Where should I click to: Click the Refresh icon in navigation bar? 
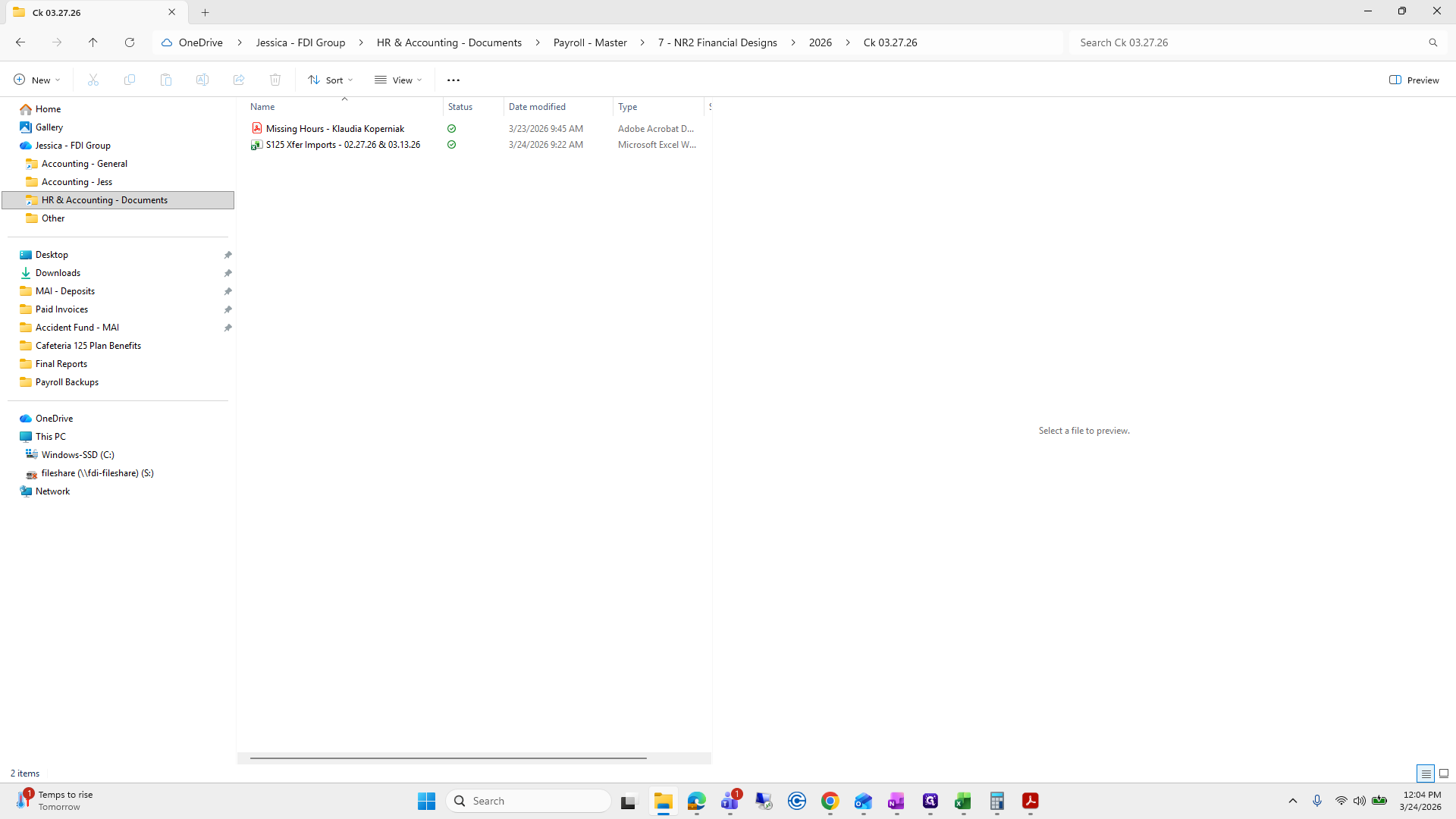pyautogui.click(x=130, y=42)
